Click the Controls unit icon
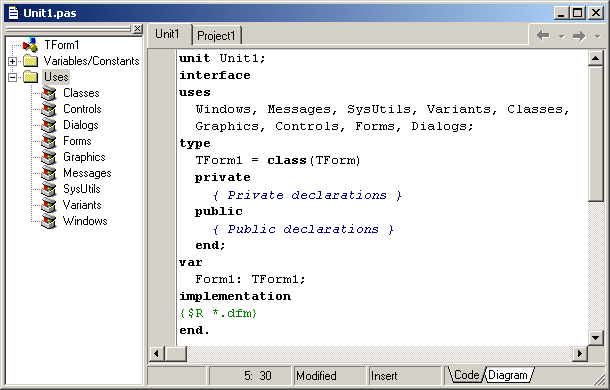The image size is (610, 390). tap(49, 109)
